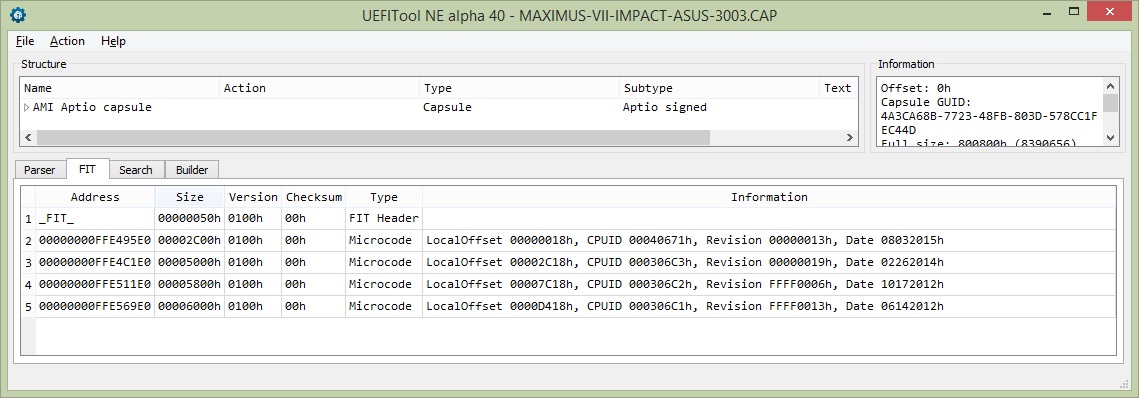Click the Address column header in FIT table
1139x398 pixels.
click(x=95, y=197)
